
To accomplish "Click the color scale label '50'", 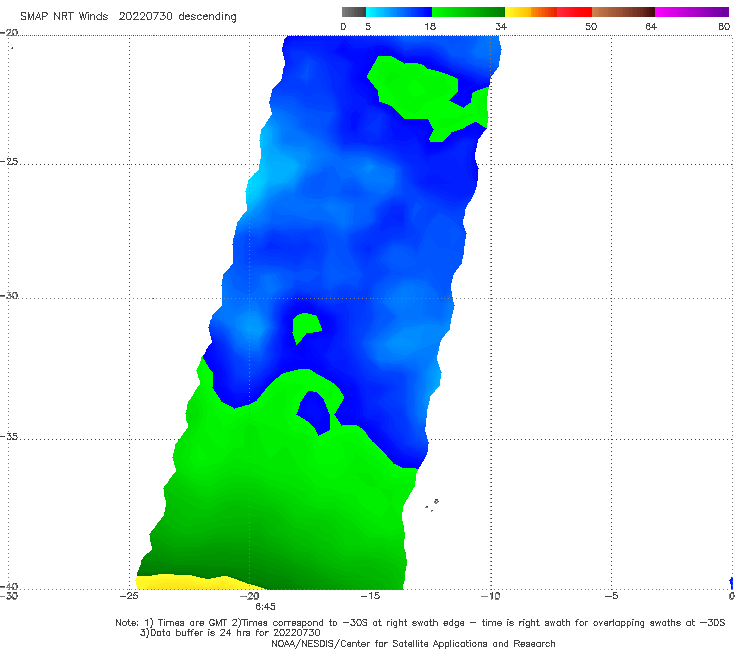I will point(591,26).
